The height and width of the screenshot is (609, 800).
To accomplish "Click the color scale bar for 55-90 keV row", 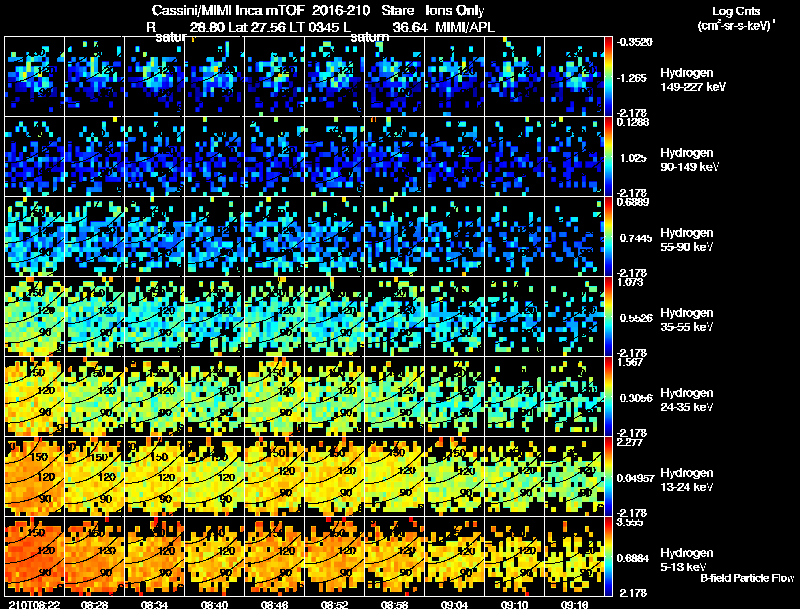I will [x=608, y=237].
